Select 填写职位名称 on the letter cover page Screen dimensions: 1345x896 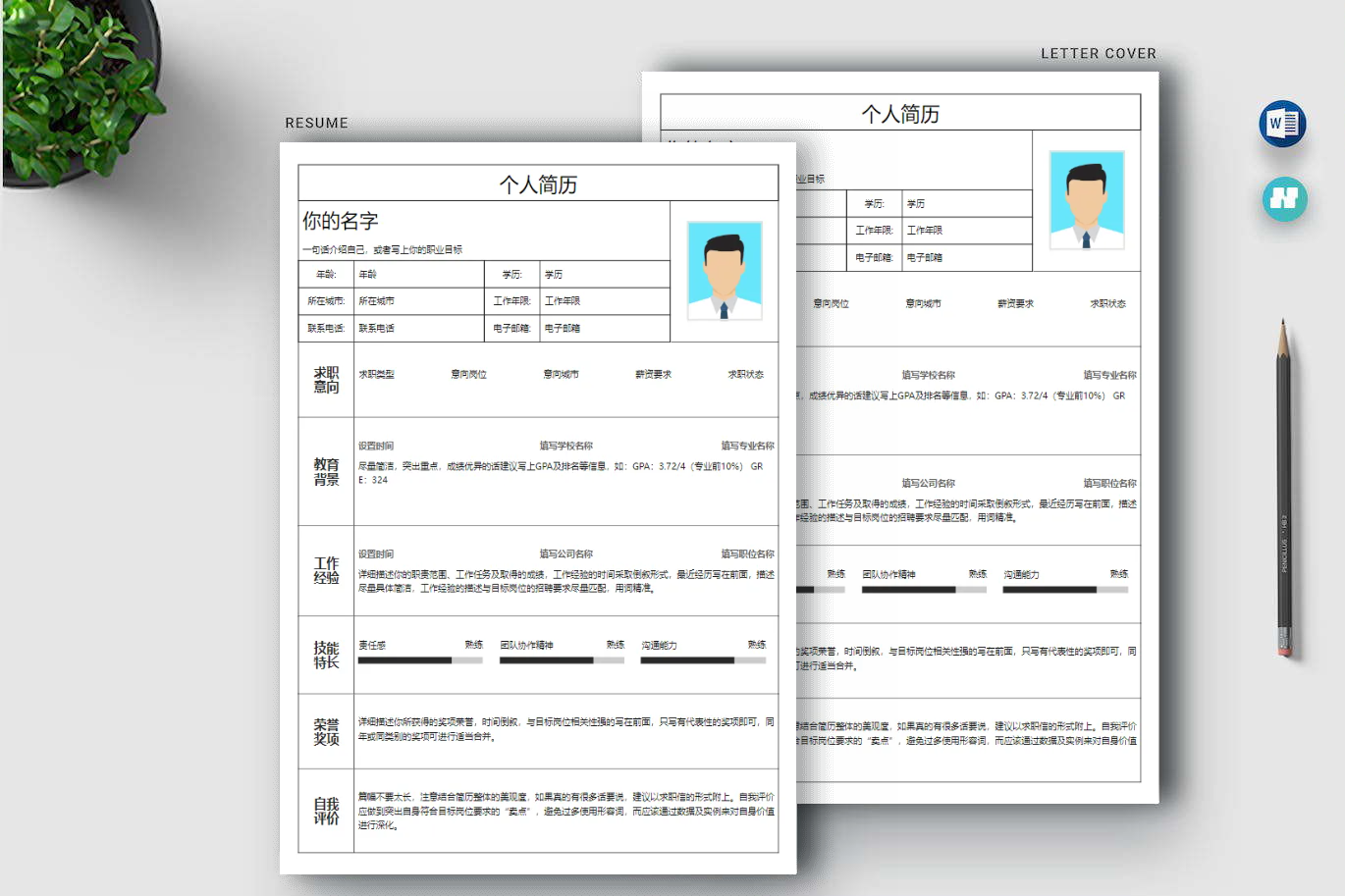pyautogui.click(x=1109, y=483)
